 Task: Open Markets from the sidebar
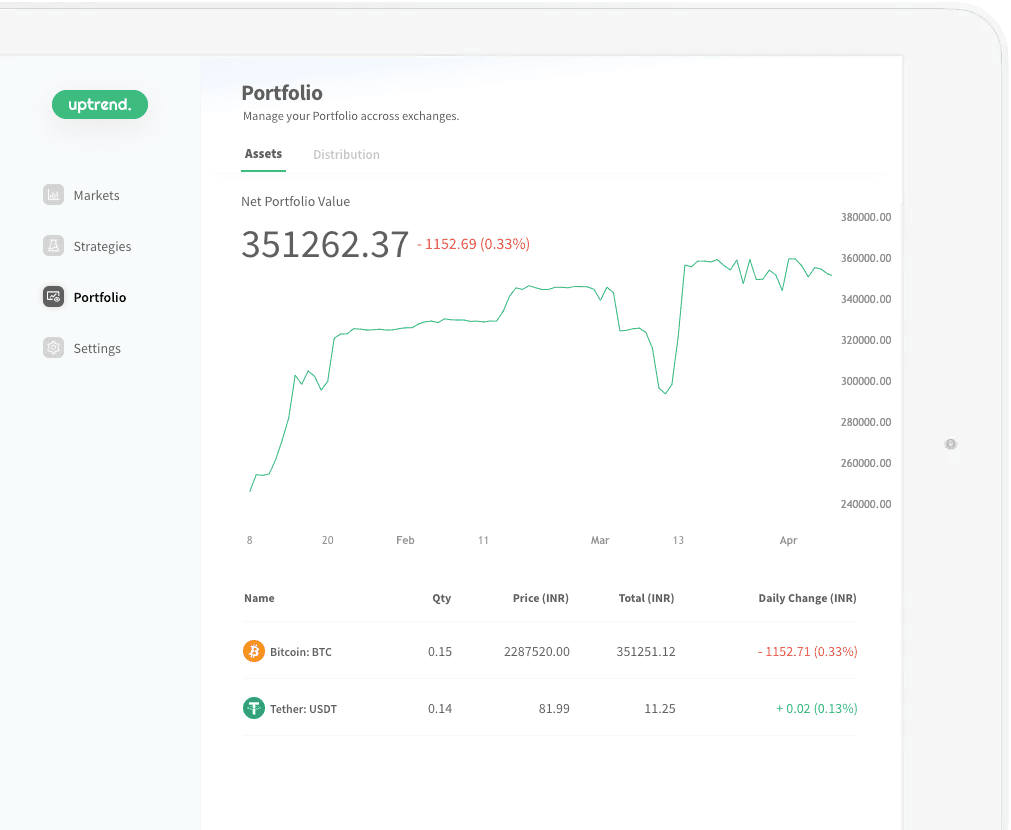(x=96, y=196)
